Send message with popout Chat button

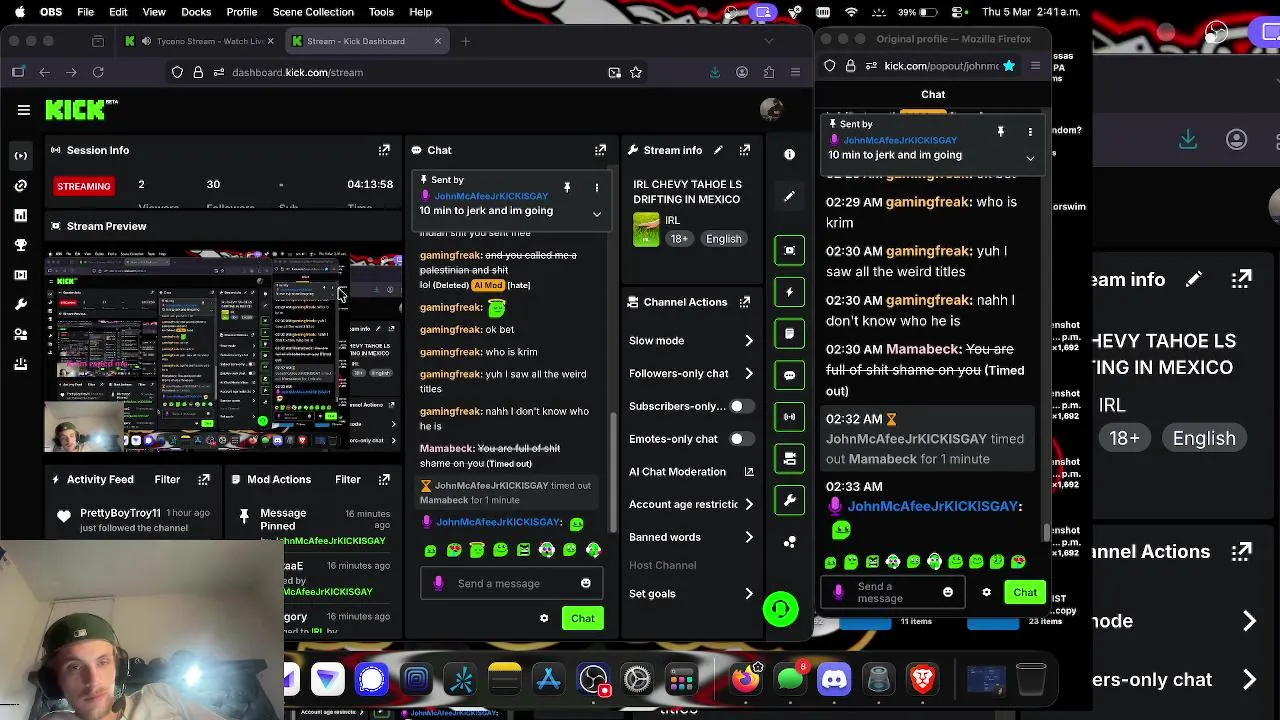coord(1025,592)
